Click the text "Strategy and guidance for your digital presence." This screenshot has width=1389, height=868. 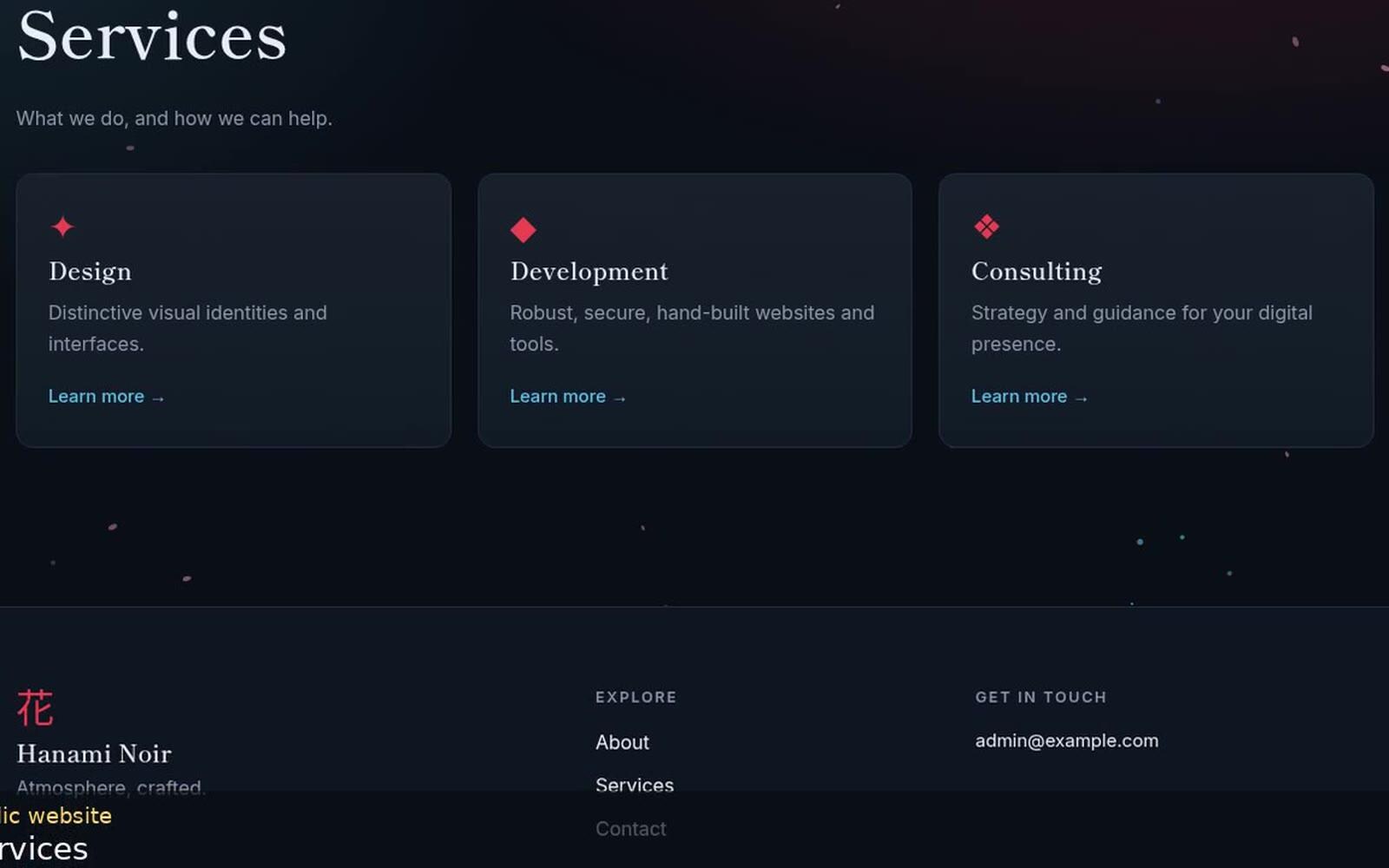pos(1142,328)
